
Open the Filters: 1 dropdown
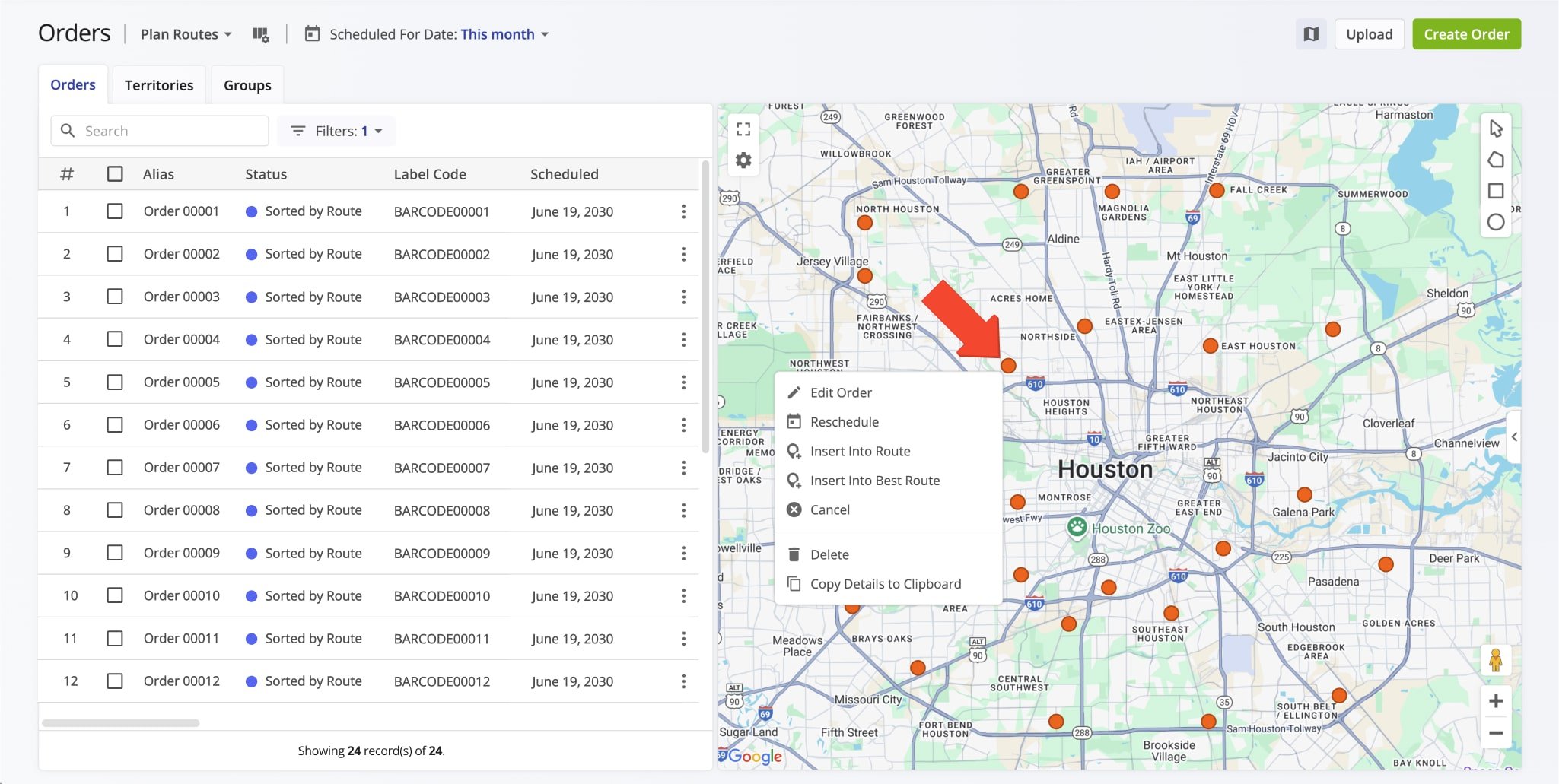(x=336, y=131)
